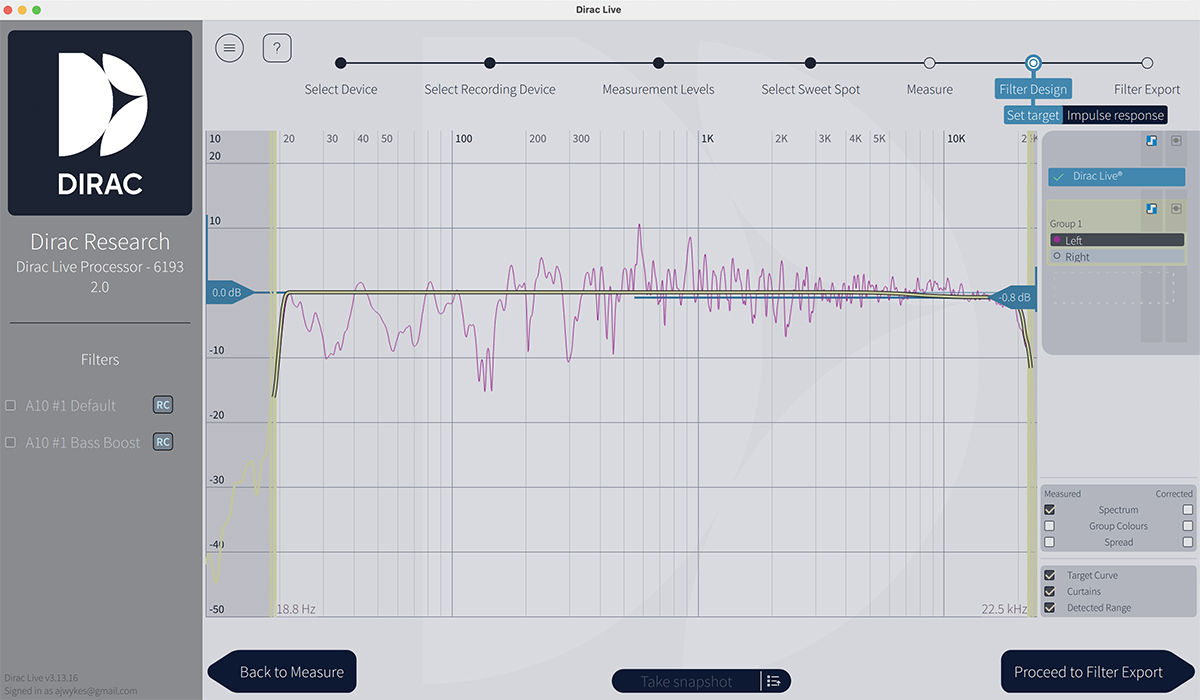This screenshot has height=700, width=1200.
Task: Open the hamburger menu icon
Action: (229, 47)
